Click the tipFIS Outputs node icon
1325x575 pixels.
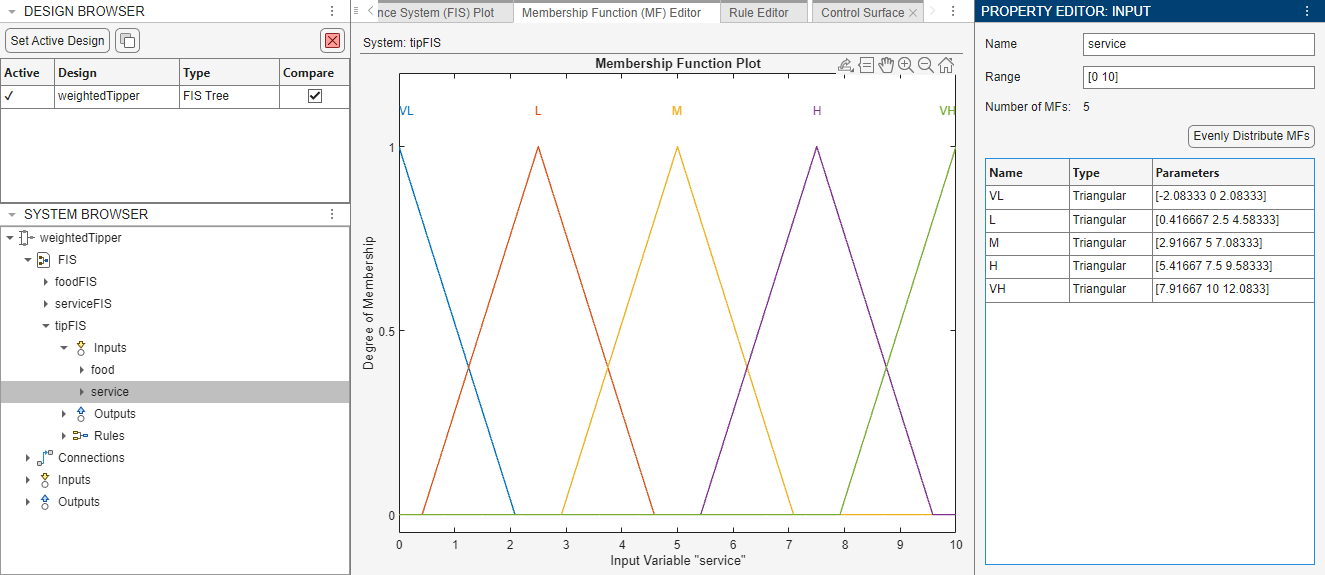[81, 414]
